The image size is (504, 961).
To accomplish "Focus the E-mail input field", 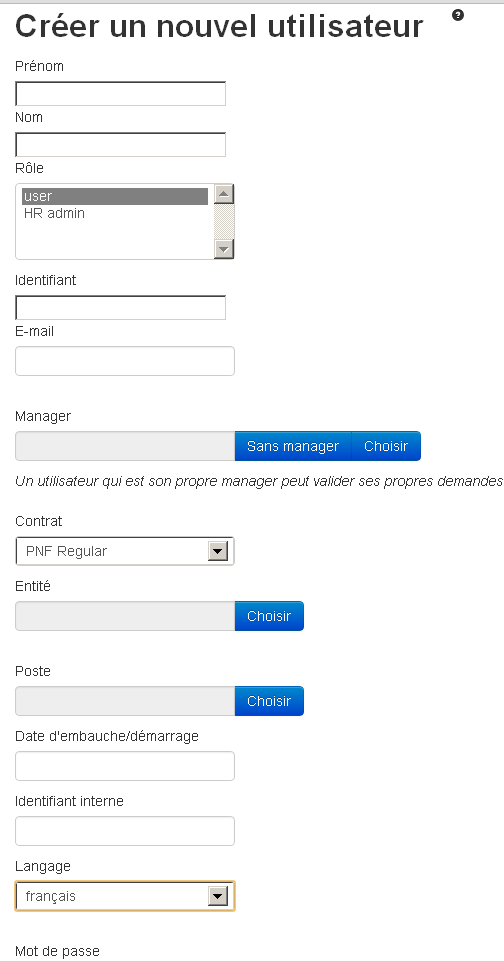I will pyautogui.click(x=125, y=361).
